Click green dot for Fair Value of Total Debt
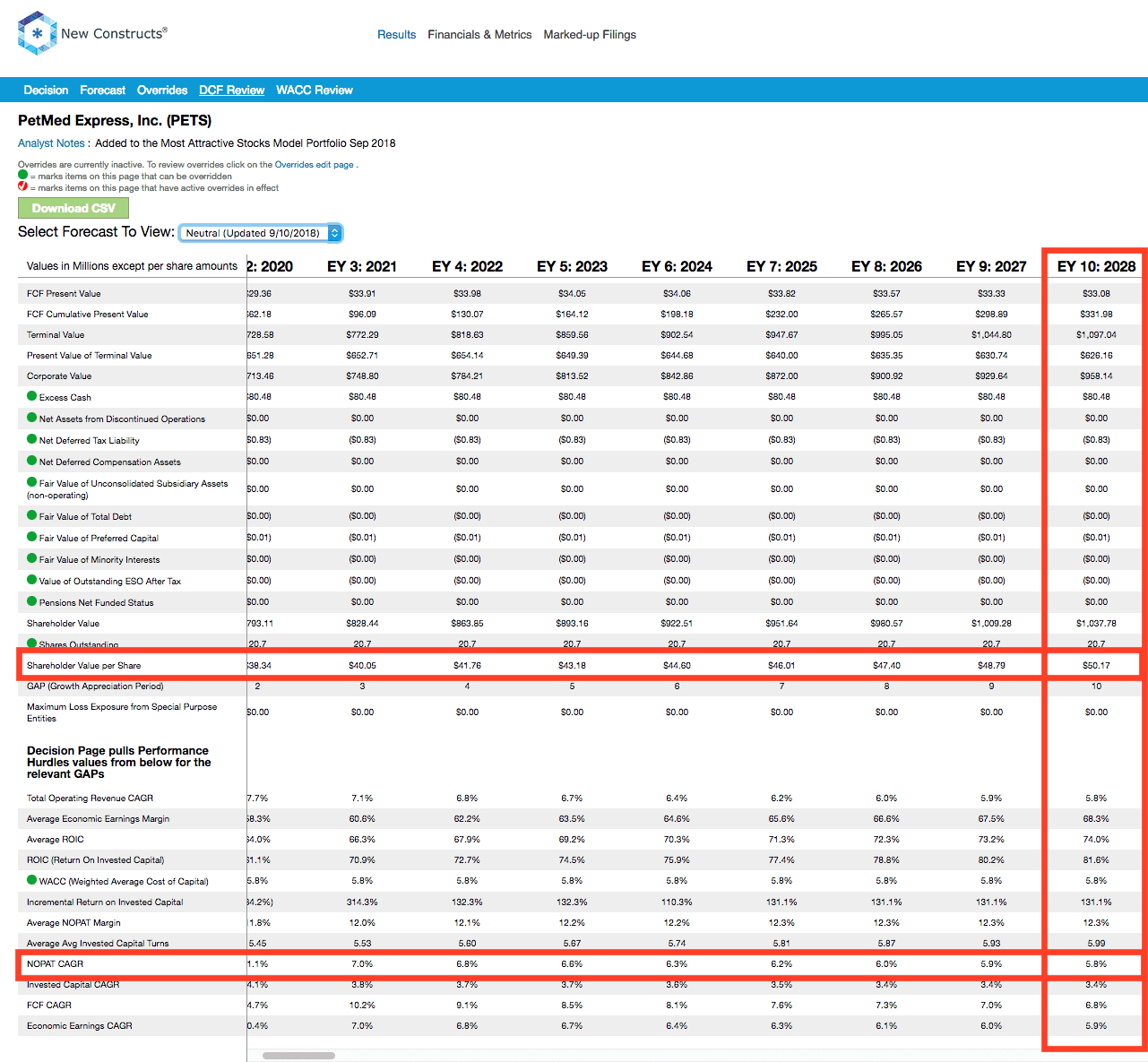The image size is (1148, 1062). [x=31, y=515]
